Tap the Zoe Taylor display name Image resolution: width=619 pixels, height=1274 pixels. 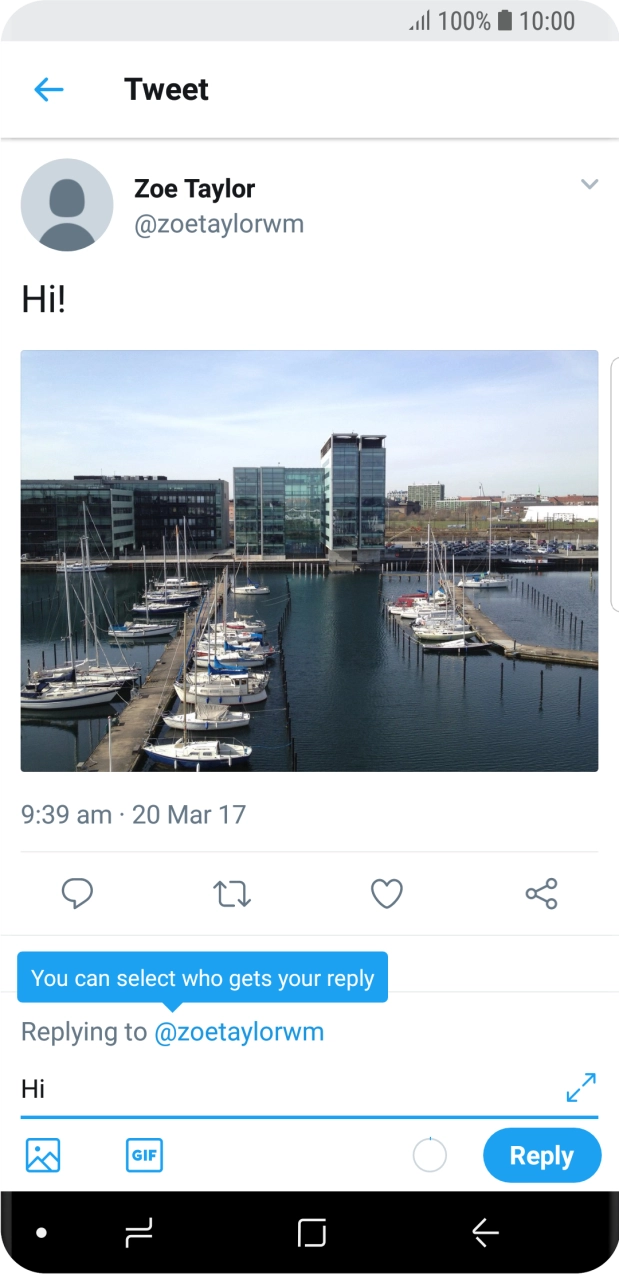point(194,188)
